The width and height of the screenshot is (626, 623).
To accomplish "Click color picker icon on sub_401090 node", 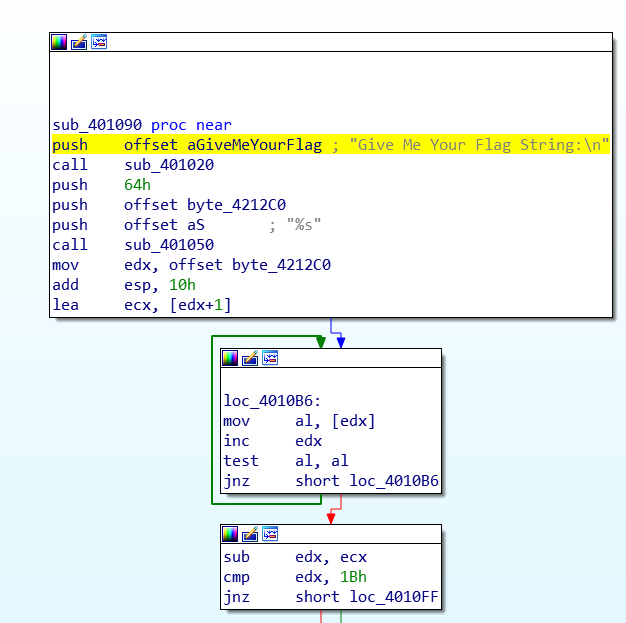I will [59, 42].
